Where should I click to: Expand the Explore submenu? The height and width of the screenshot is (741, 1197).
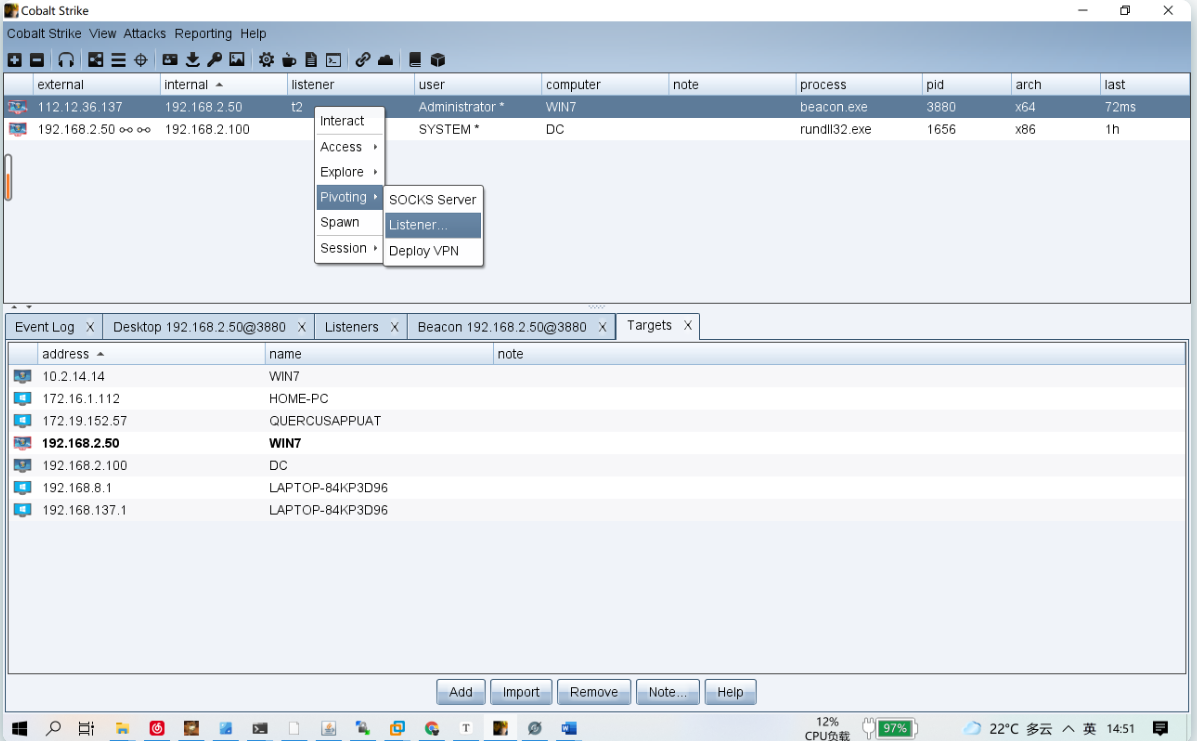click(349, 172)
